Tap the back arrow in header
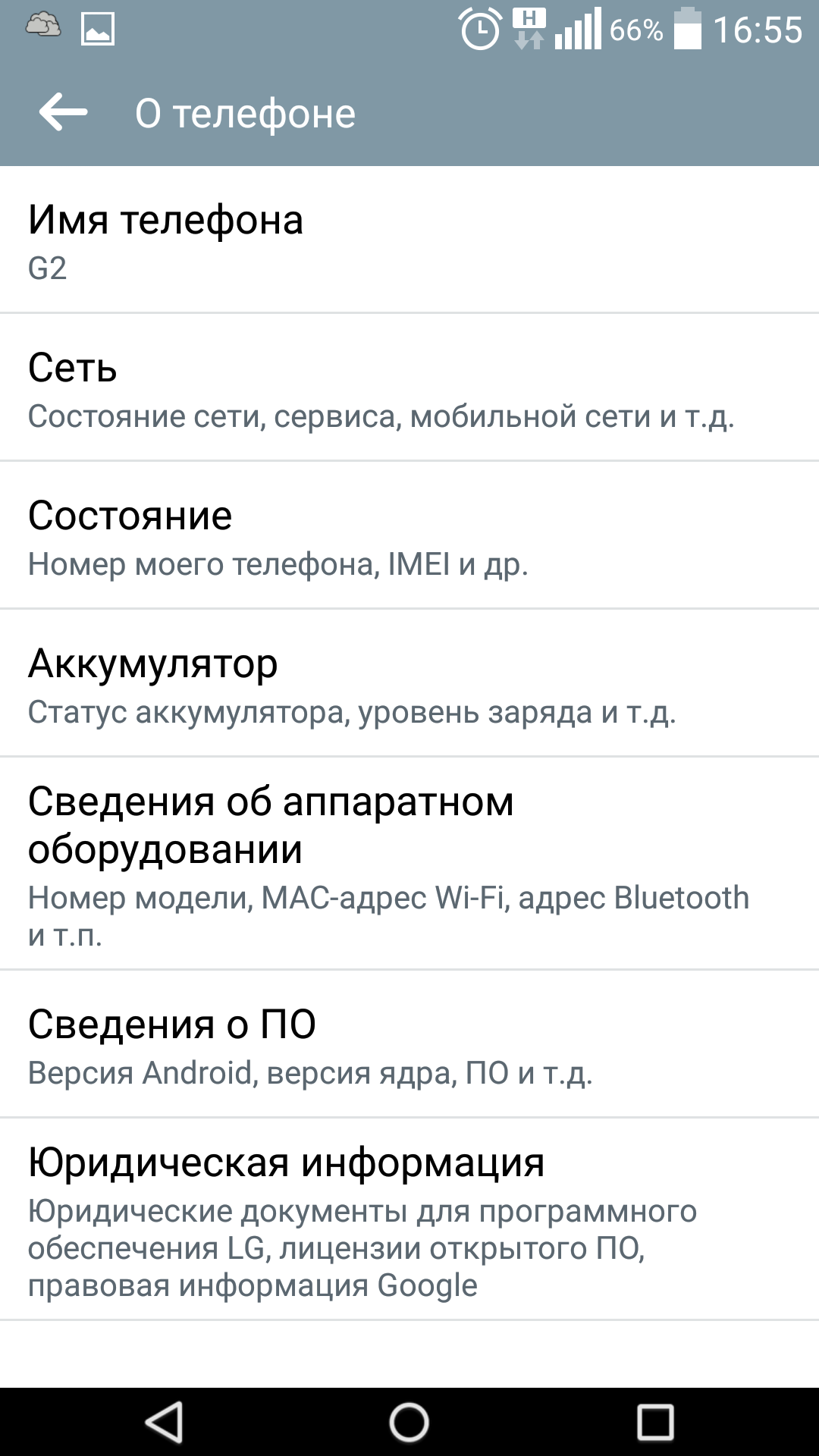The image size is (819, 1456). click(64, 112)
